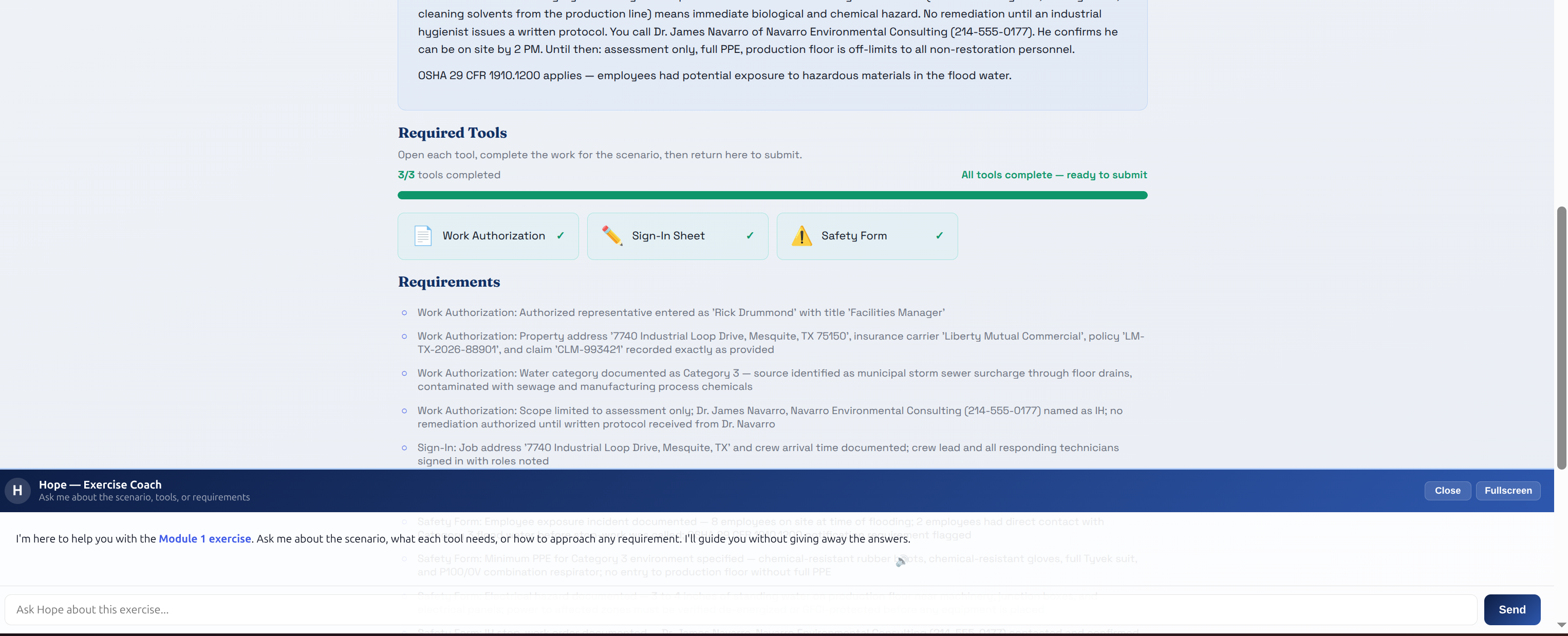The width and height of the screenshot is (1568, 636).
Task: Click the 'OSHA 29 CFR 1910.1200 applies' line
Action: 715,76
